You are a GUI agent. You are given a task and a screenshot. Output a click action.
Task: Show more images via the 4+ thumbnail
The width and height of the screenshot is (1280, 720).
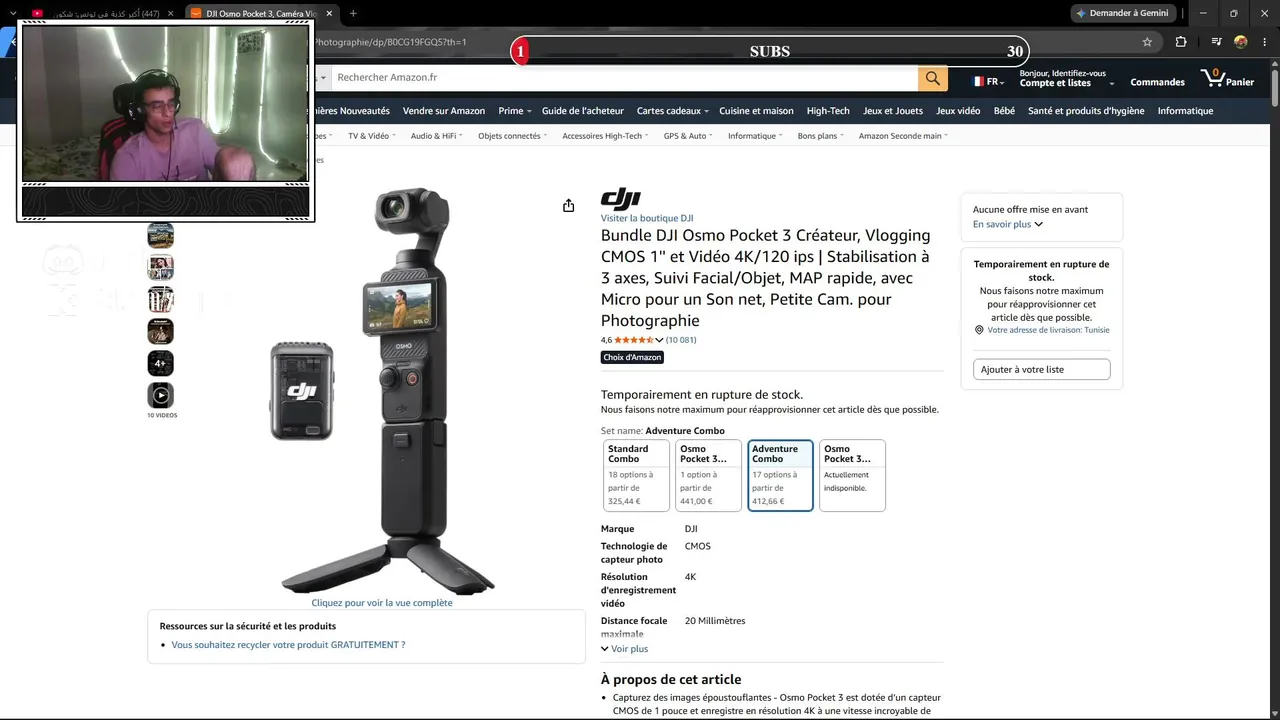coord(160,363)
